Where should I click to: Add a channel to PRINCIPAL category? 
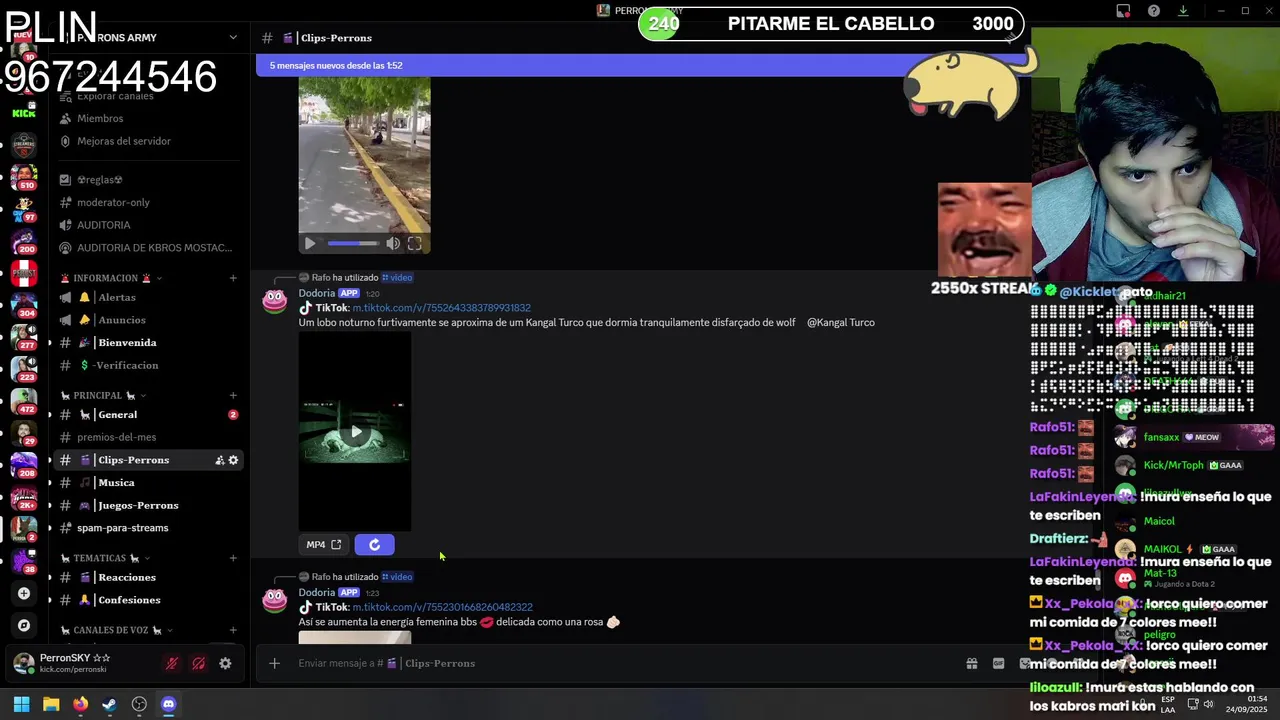point(233,395)
